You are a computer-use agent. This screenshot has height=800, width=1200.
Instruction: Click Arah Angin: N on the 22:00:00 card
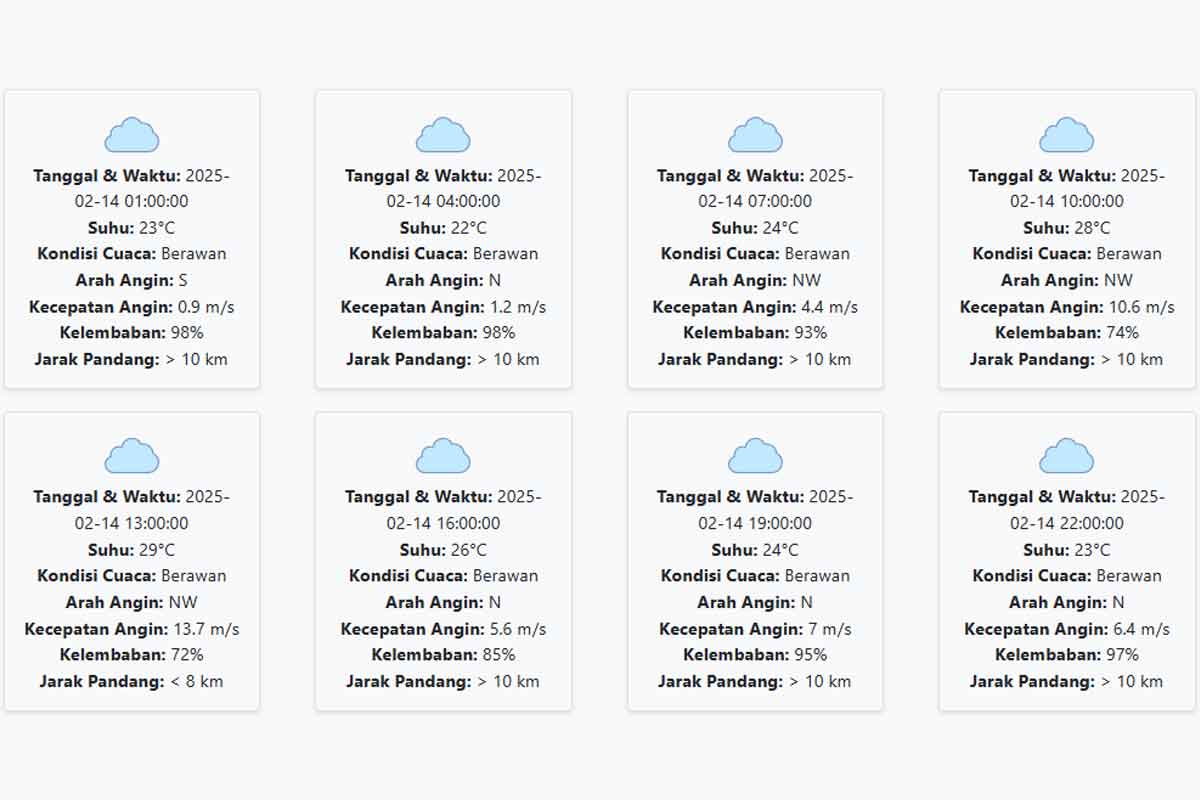pyautogui.click(x=1067, y=602)
